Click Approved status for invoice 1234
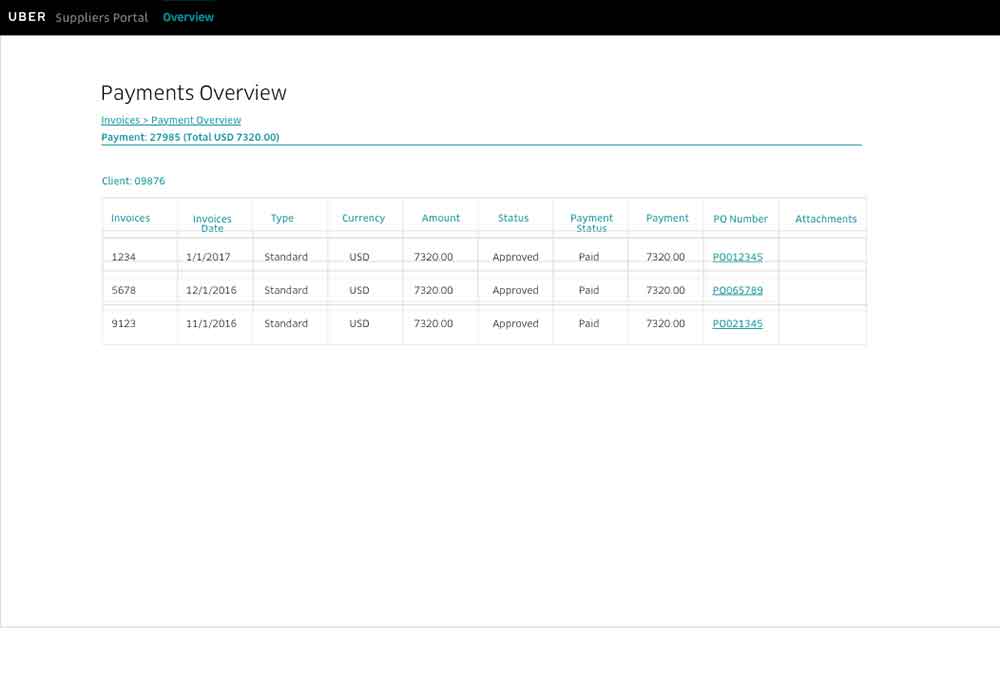Image resolution: width=1000 pixels, height=676 pixels. click(x=515, y=257)
